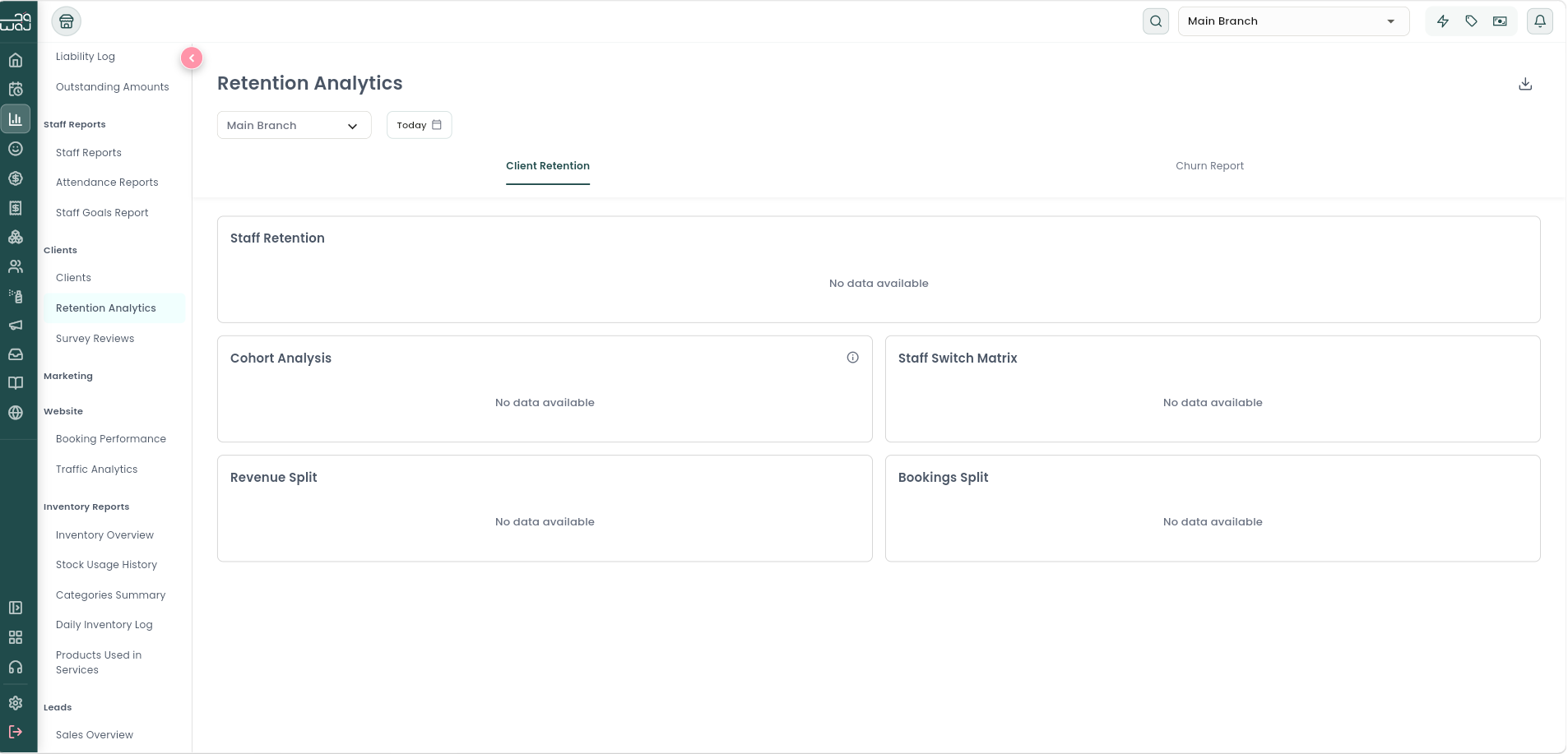1568x754 pixels.
Task: Select Retention Analytics in the sidebar
Action: [114, 308]
